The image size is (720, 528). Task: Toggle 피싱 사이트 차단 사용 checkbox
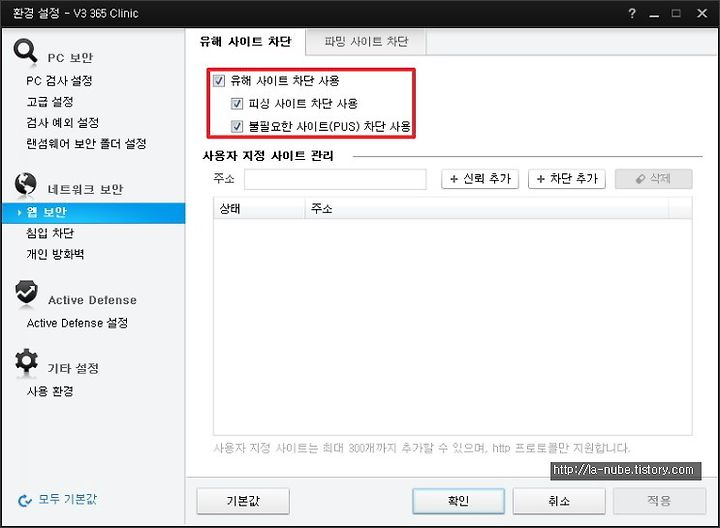pos(237,104)
